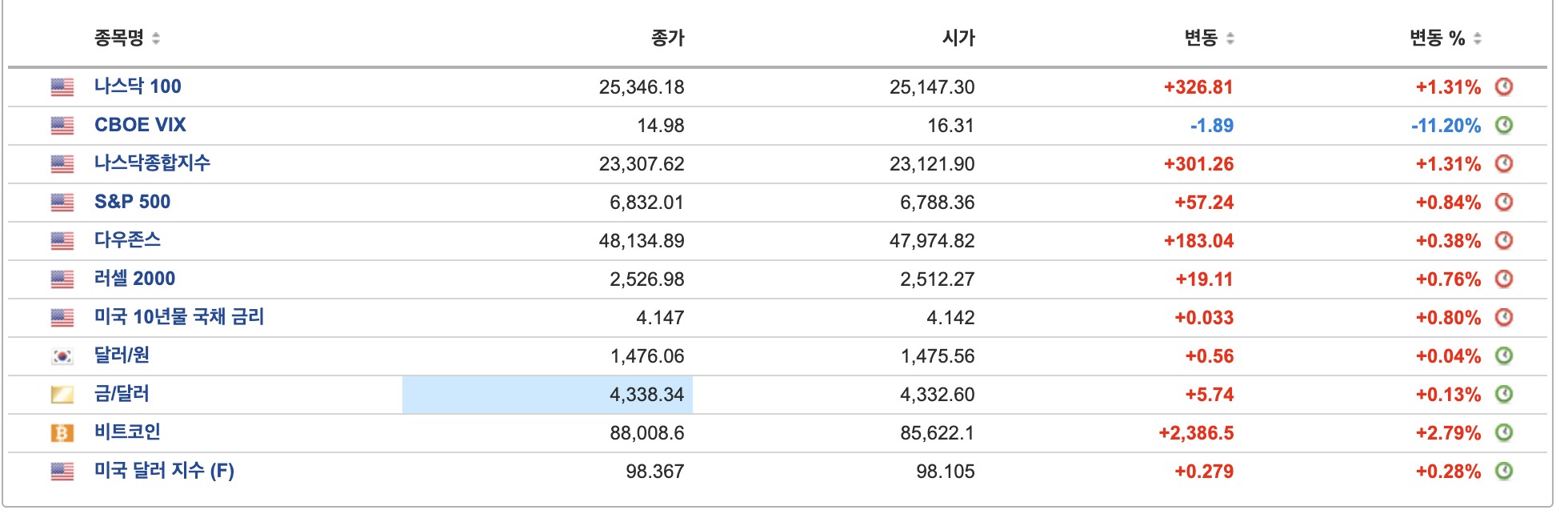Screen dimensions: 1568x514
Task: Click the green clock icon in 미국 달러 지수 (F) row
Action: [x=1504, y=471]
